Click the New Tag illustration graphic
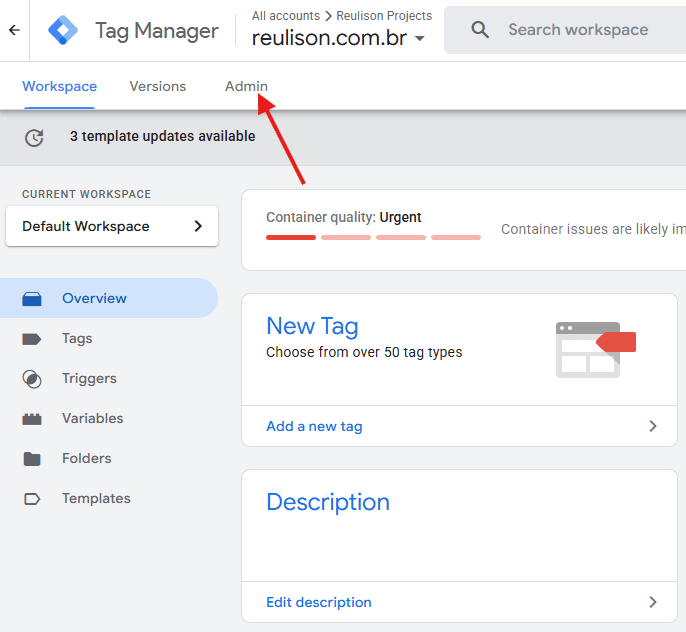The image size is (686, 632). coord(595,349)
